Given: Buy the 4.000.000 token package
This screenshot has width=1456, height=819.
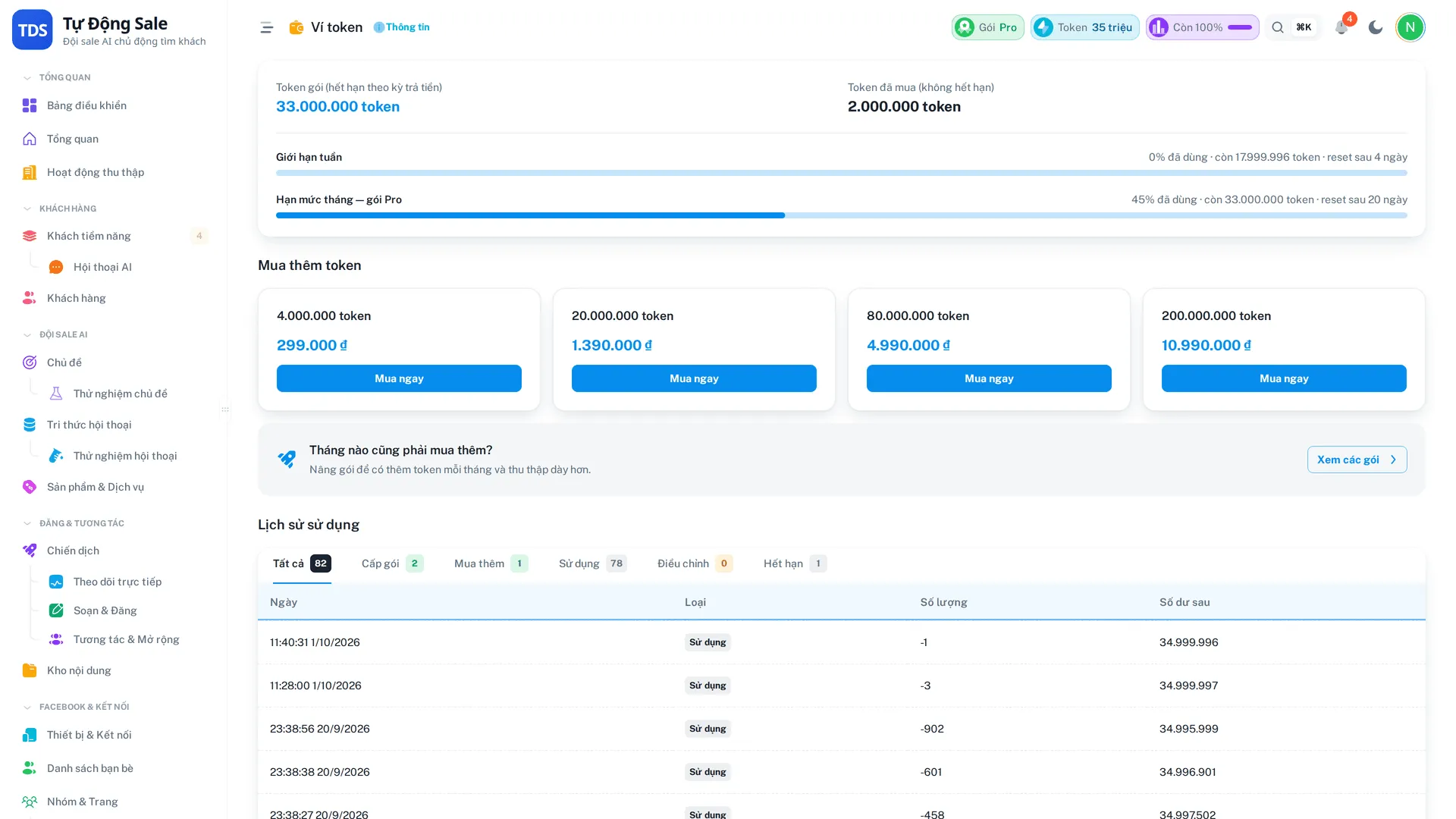Looking at the screenshot, I should click(399, 378).
